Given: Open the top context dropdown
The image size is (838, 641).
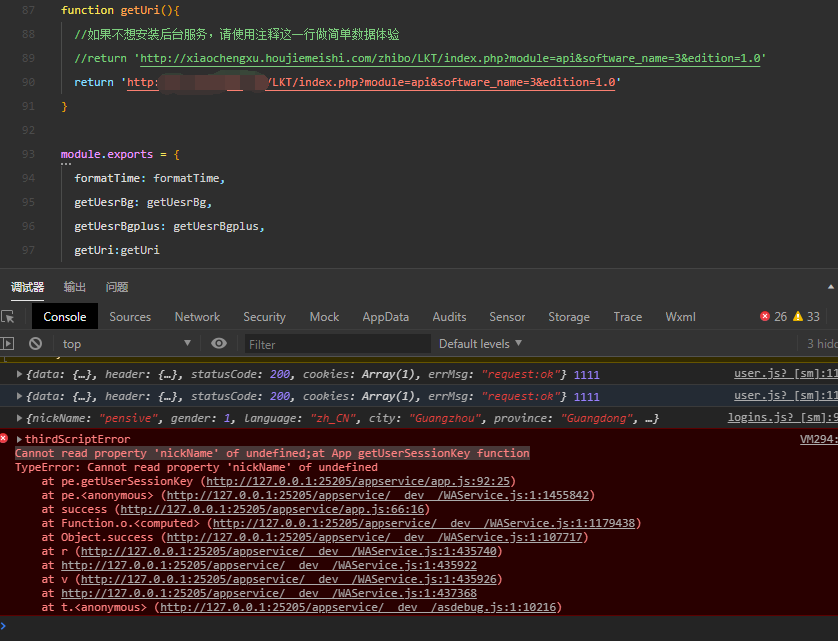Looking at the screenshot, I should [126, 344].
